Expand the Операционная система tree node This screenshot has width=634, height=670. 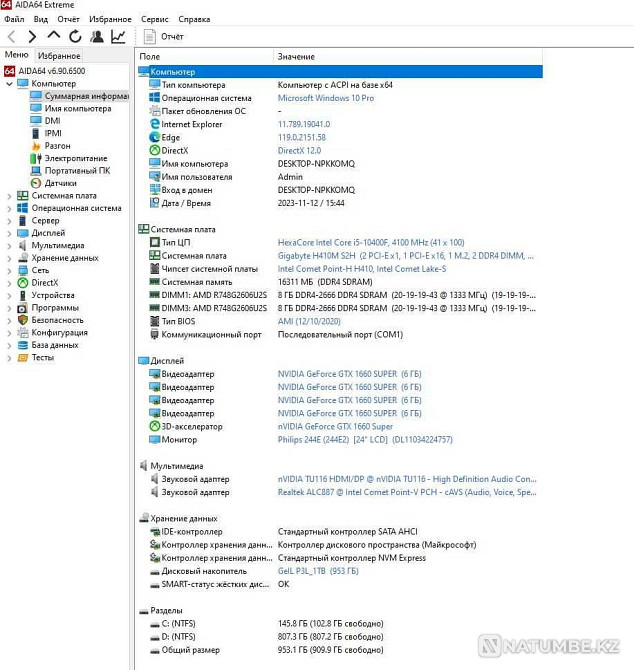click(9, 209)
